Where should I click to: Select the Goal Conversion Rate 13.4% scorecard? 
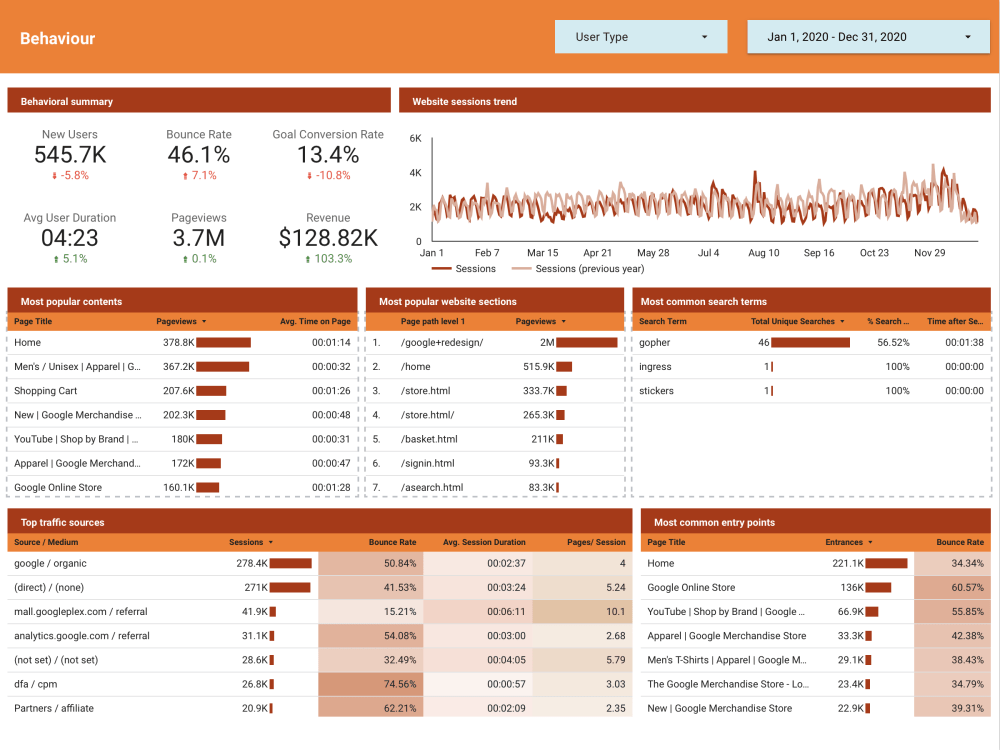pos(328,155)
